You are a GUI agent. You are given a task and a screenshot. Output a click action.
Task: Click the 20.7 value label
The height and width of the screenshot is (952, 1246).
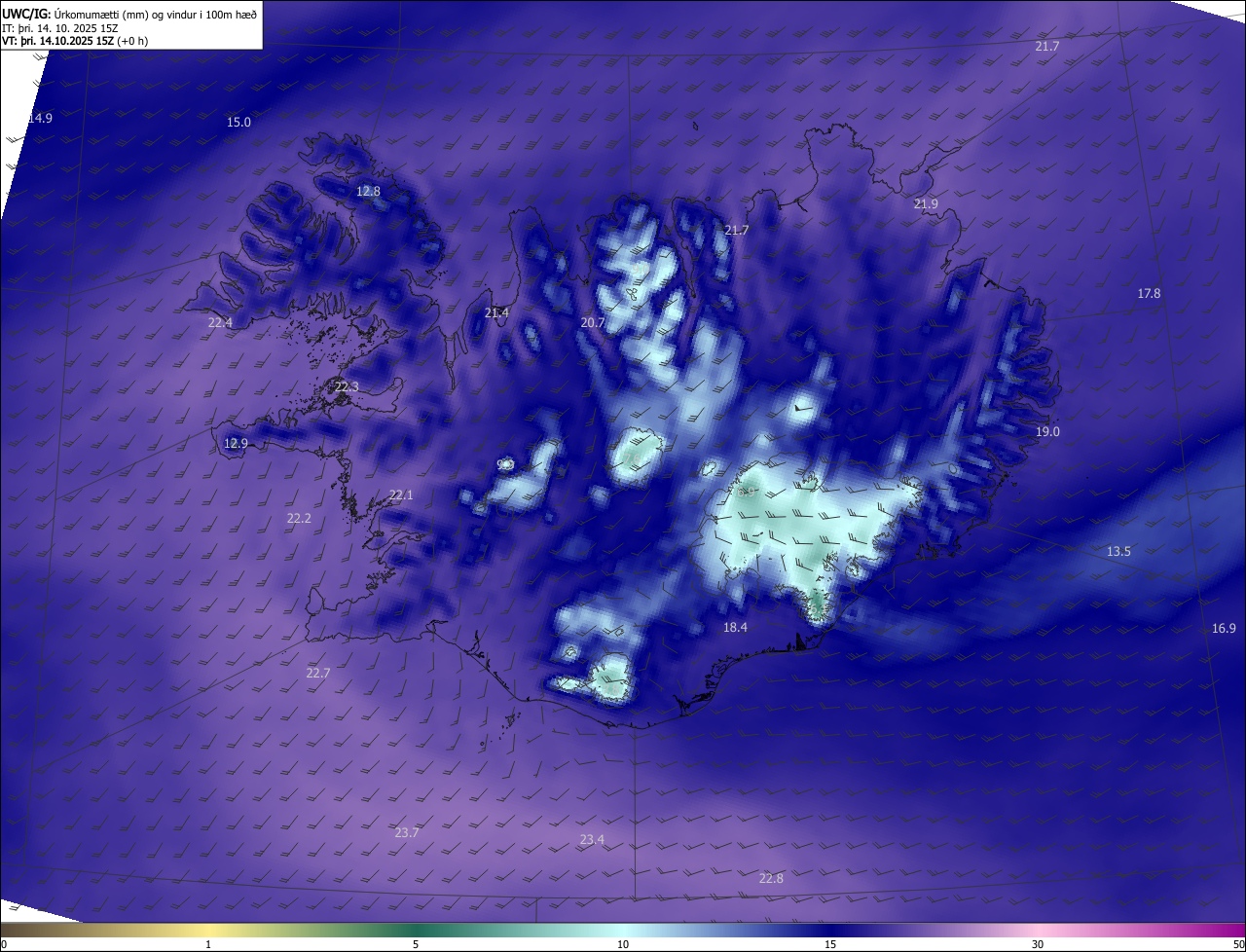(593, 322)
